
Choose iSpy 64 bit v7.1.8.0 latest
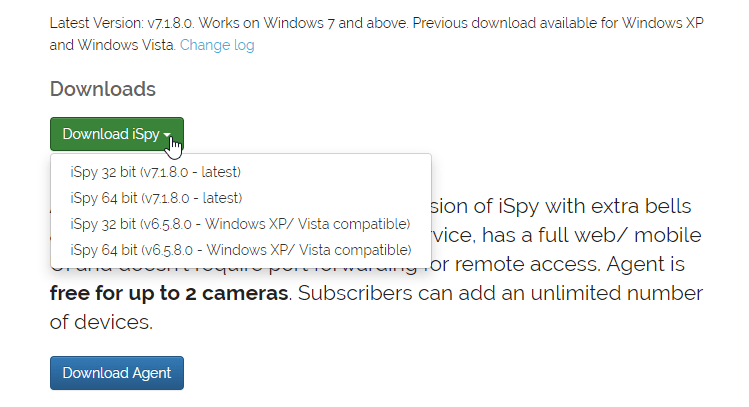coord(156,198)
